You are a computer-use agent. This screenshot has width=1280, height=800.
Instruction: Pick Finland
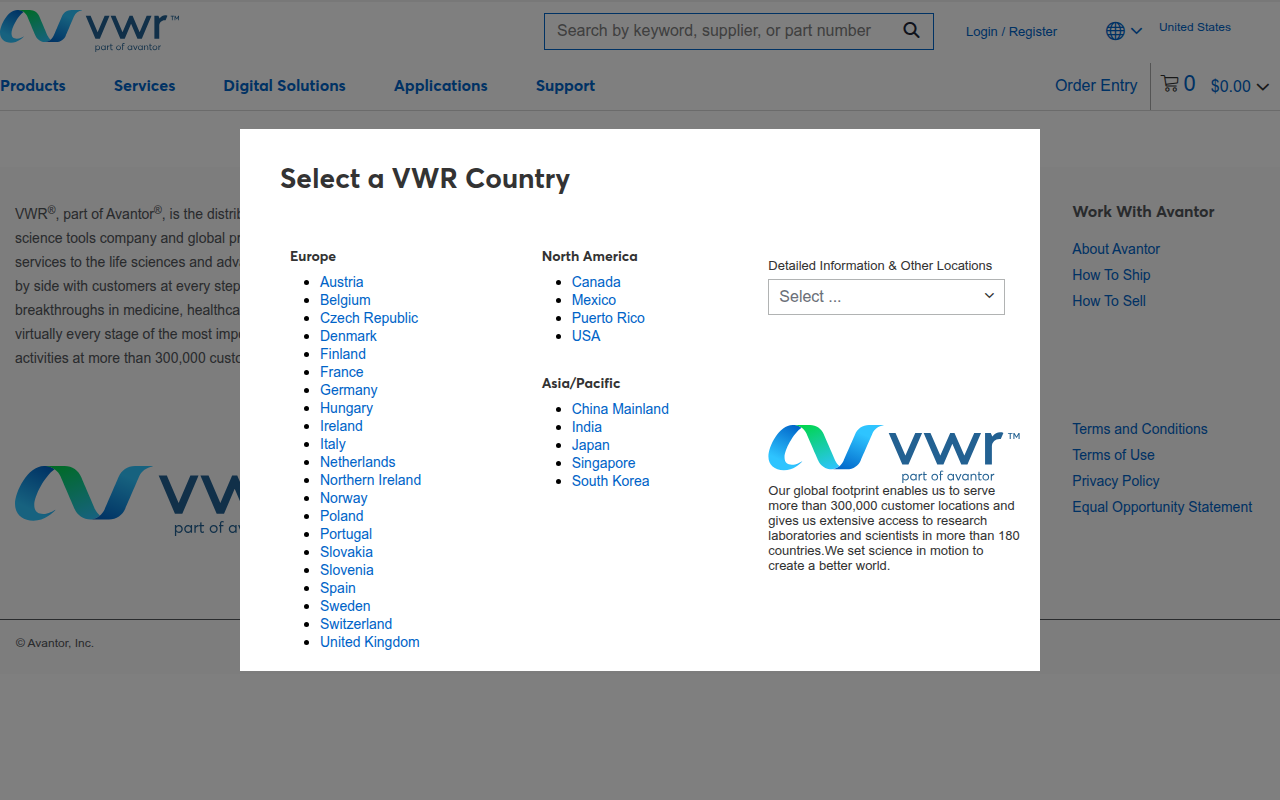[343, 354]
